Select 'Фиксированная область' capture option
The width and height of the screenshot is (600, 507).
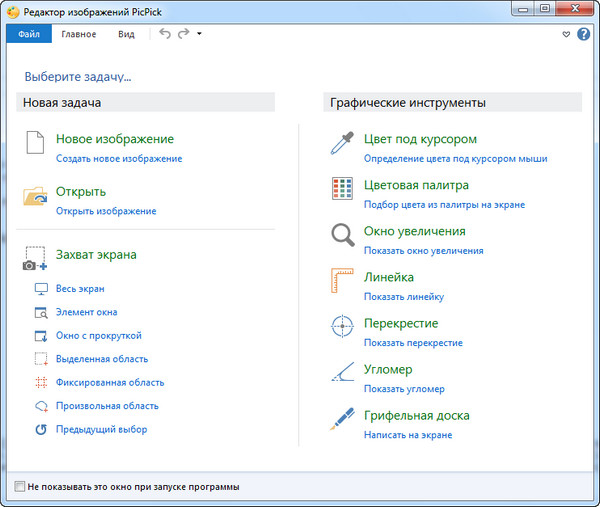[x=109, y=382]
